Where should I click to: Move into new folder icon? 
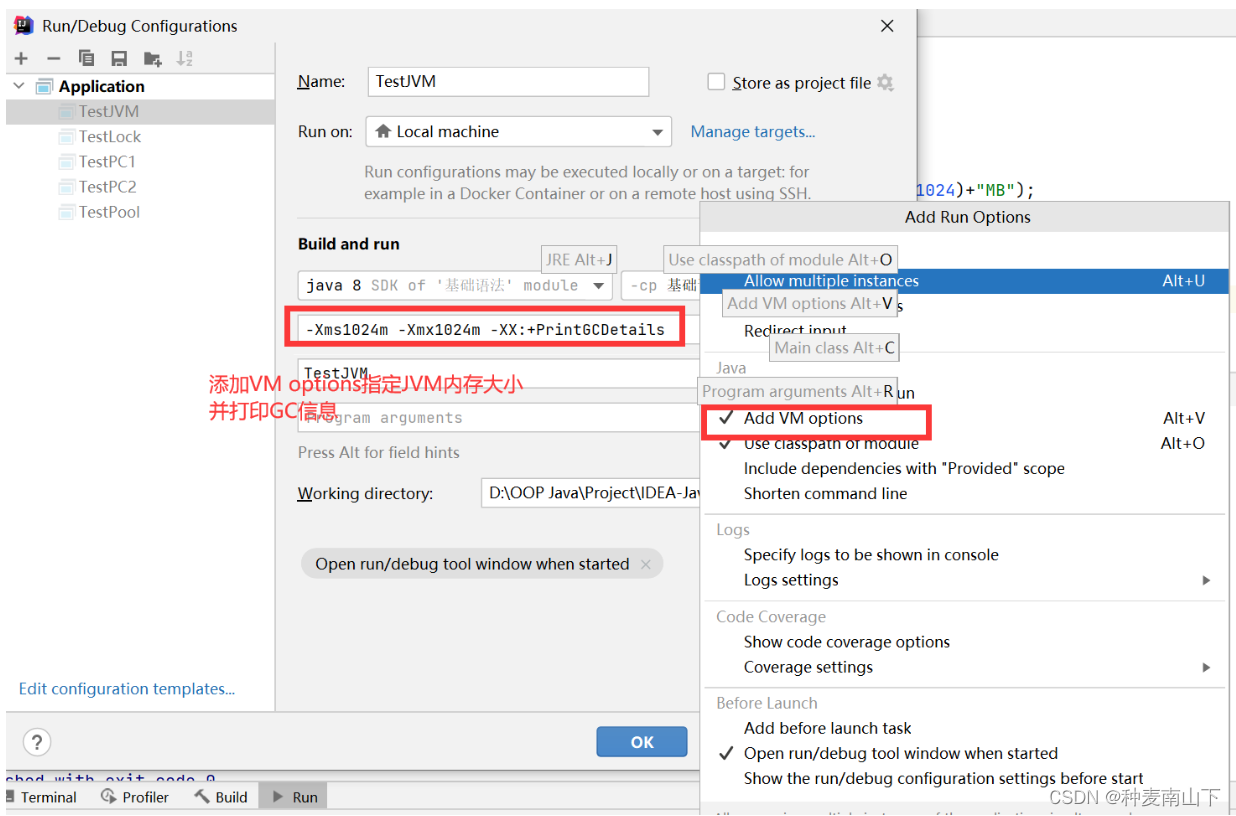[152, 58]
